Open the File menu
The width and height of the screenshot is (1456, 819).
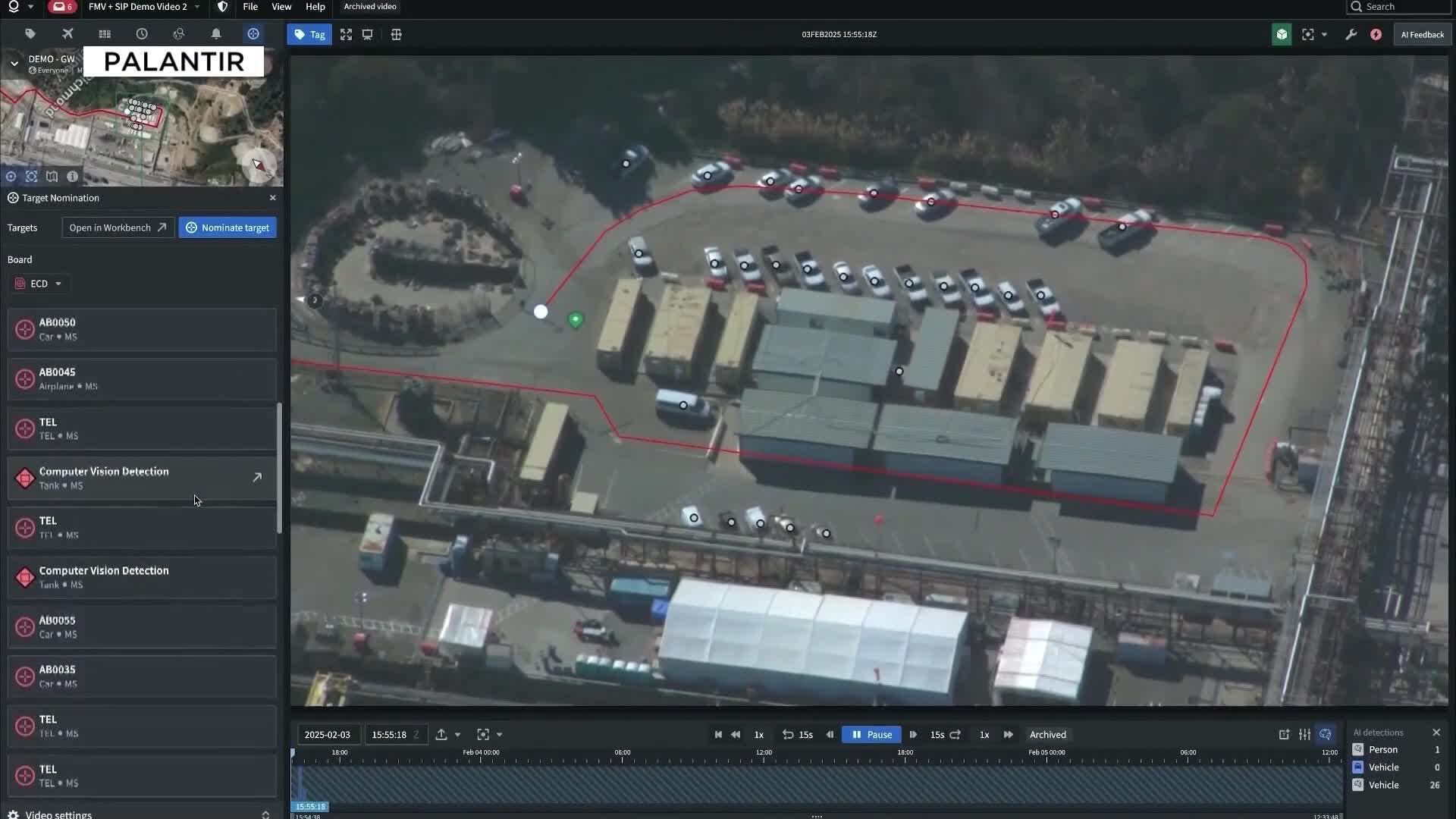[250, 7]
